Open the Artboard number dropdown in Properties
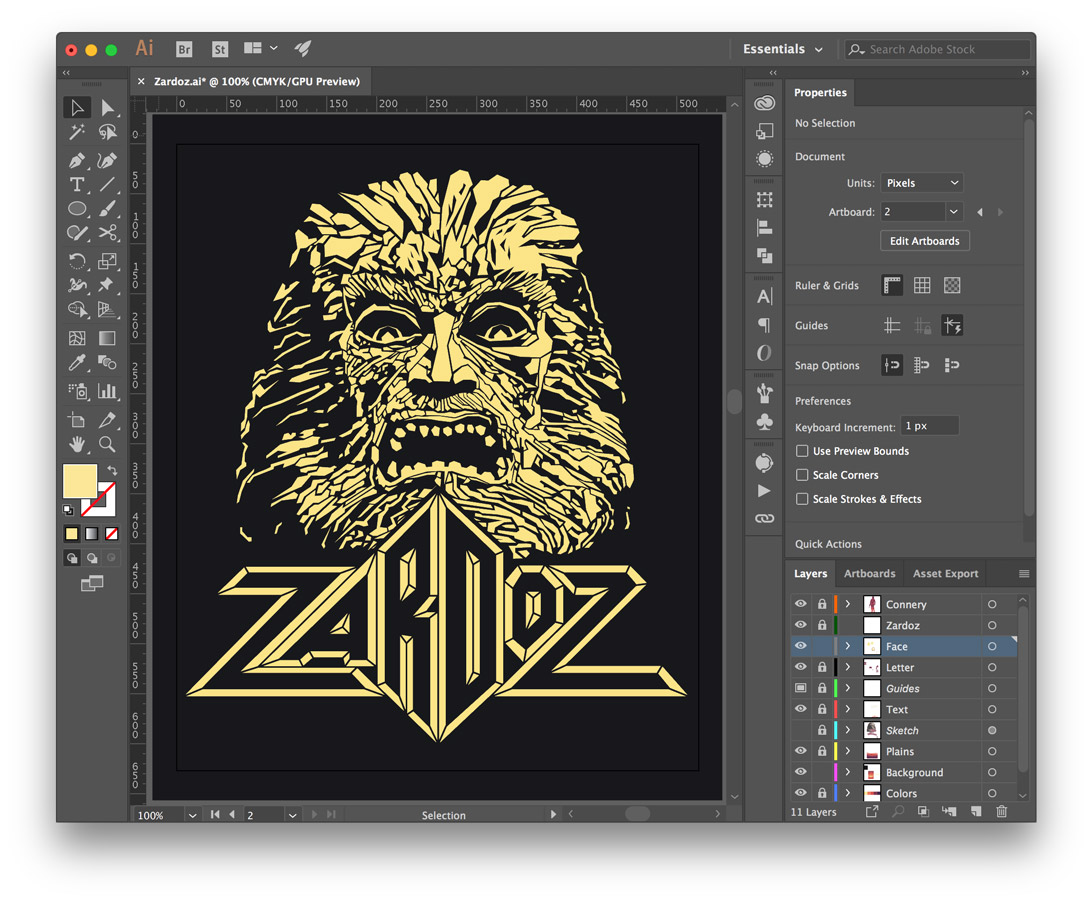 pos(953,212)
